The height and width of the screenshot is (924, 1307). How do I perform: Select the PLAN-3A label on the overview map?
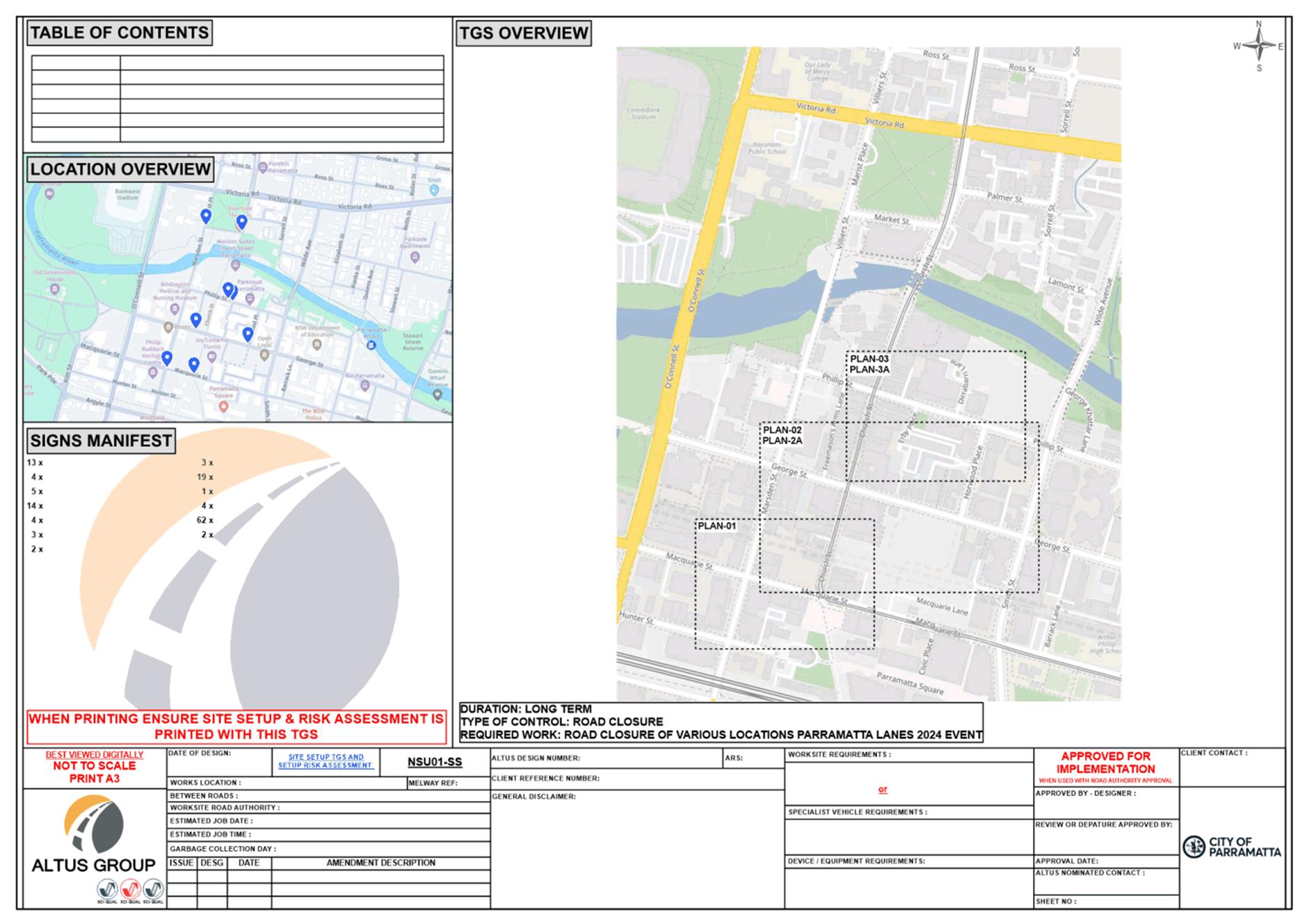point(869,370)
